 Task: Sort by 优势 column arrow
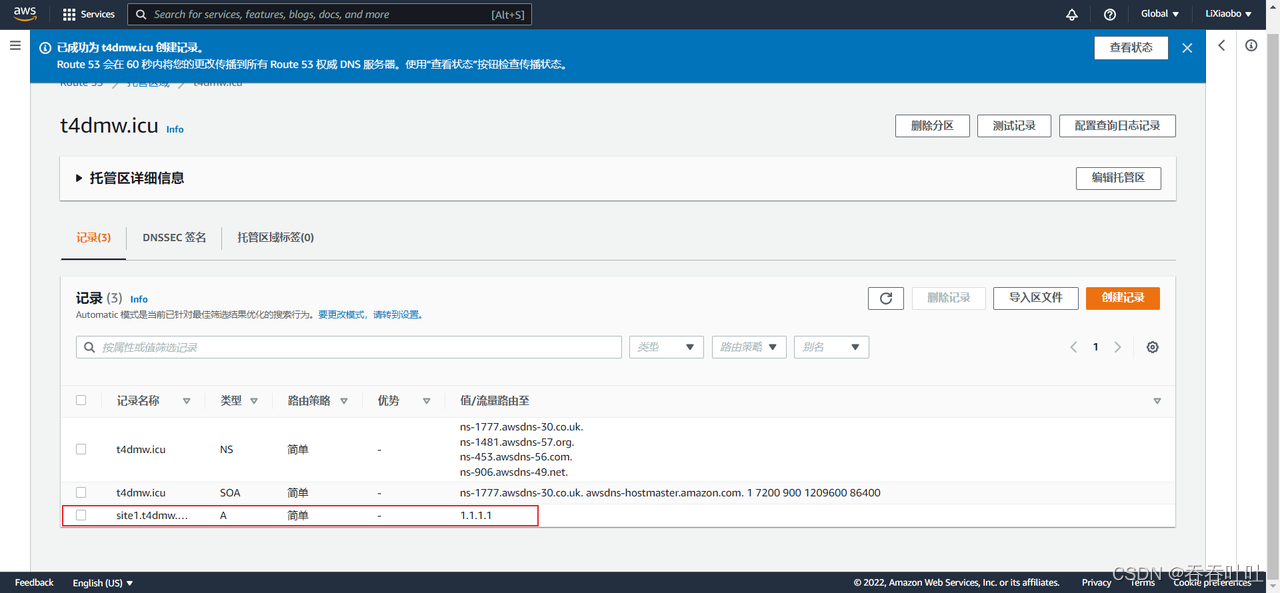426,401
